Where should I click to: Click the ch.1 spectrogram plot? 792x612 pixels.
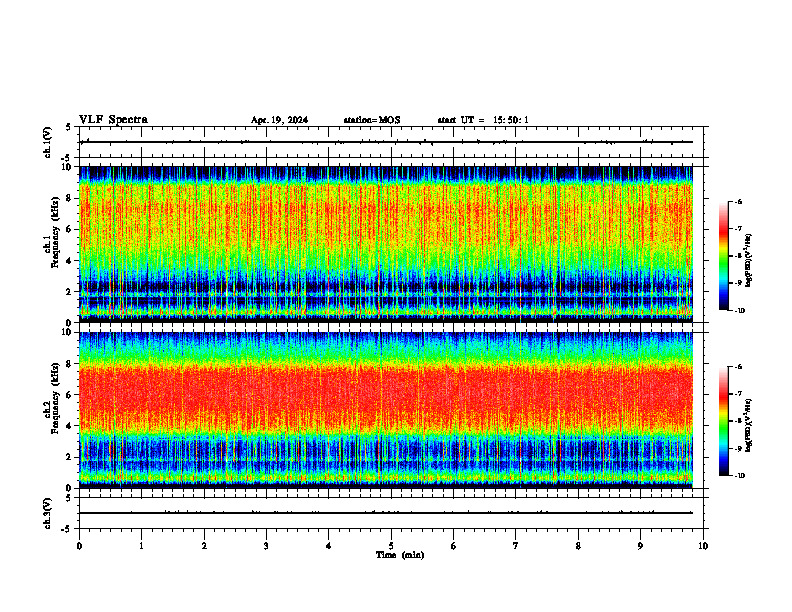(x=386, y=244)
